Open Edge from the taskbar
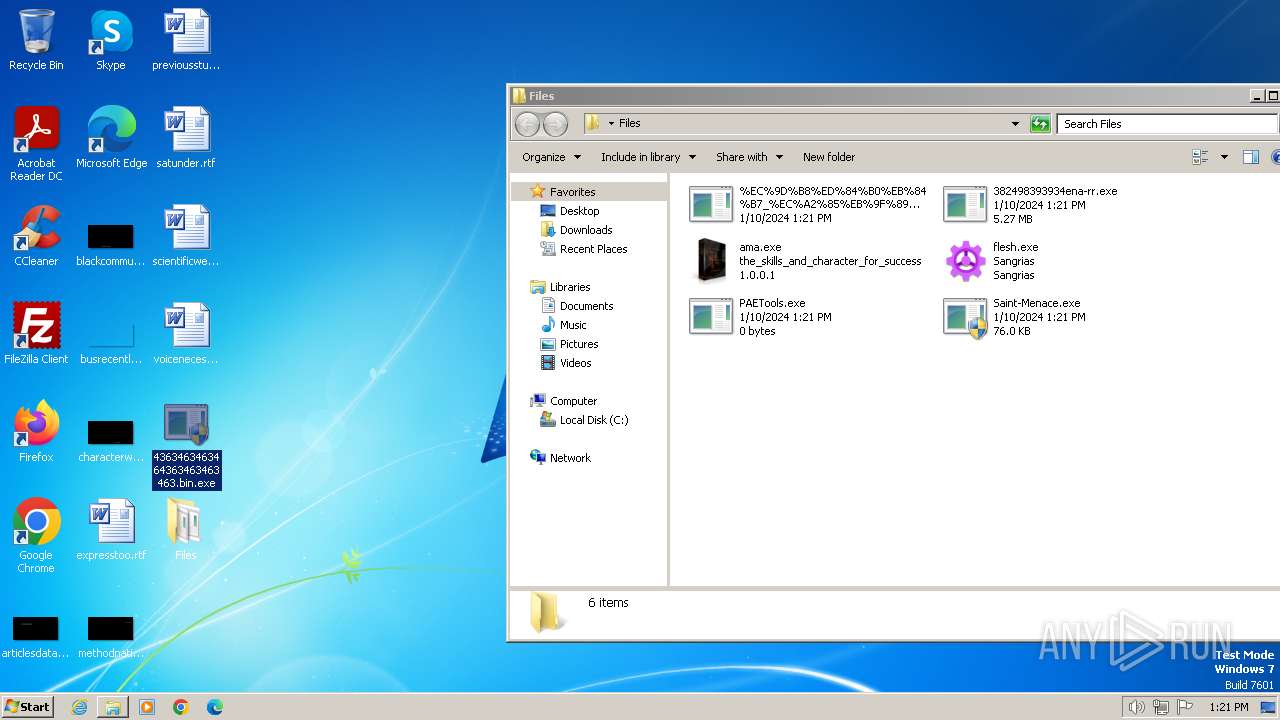This screenshot has width=1280, height=720. point(214,707)
